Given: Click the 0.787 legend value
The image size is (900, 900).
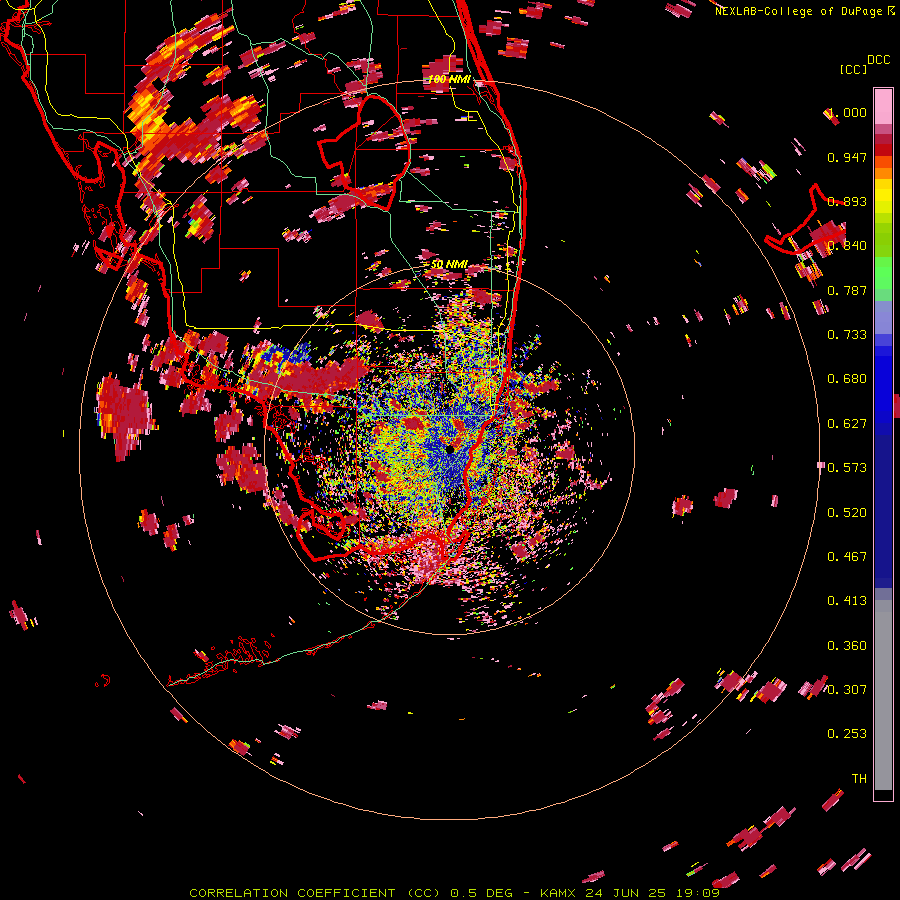Looking at the screenshot, I should (847, 290).
